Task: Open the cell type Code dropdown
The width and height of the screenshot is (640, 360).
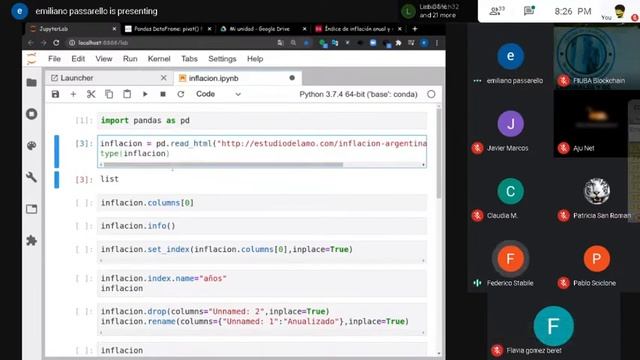Action: 218,94
